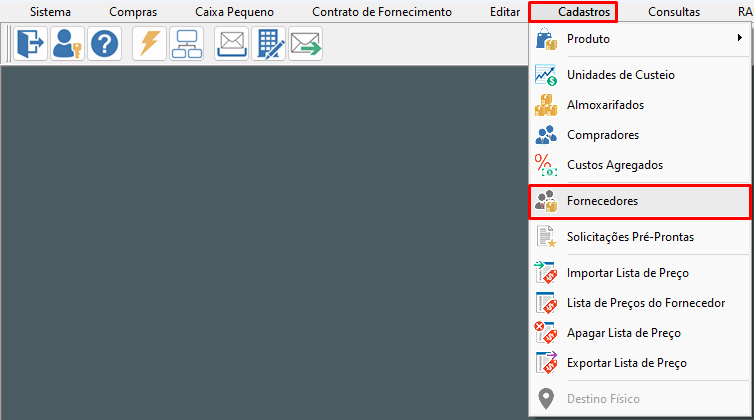Open the Consultas menu

point(674,12)
